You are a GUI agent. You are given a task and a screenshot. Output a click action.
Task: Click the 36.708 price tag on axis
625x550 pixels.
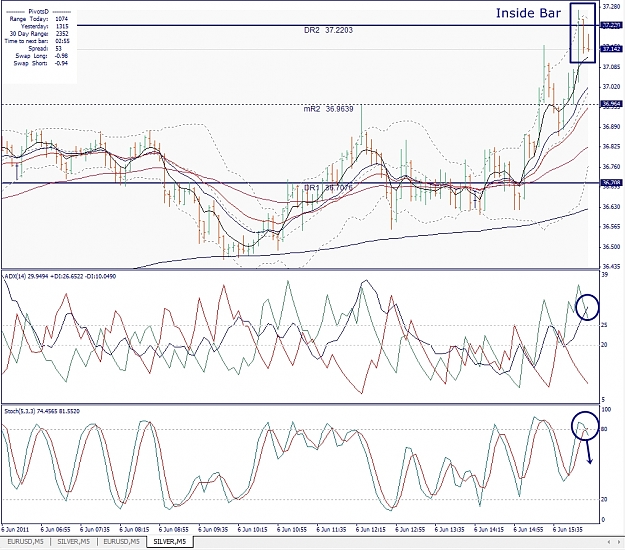611,183
